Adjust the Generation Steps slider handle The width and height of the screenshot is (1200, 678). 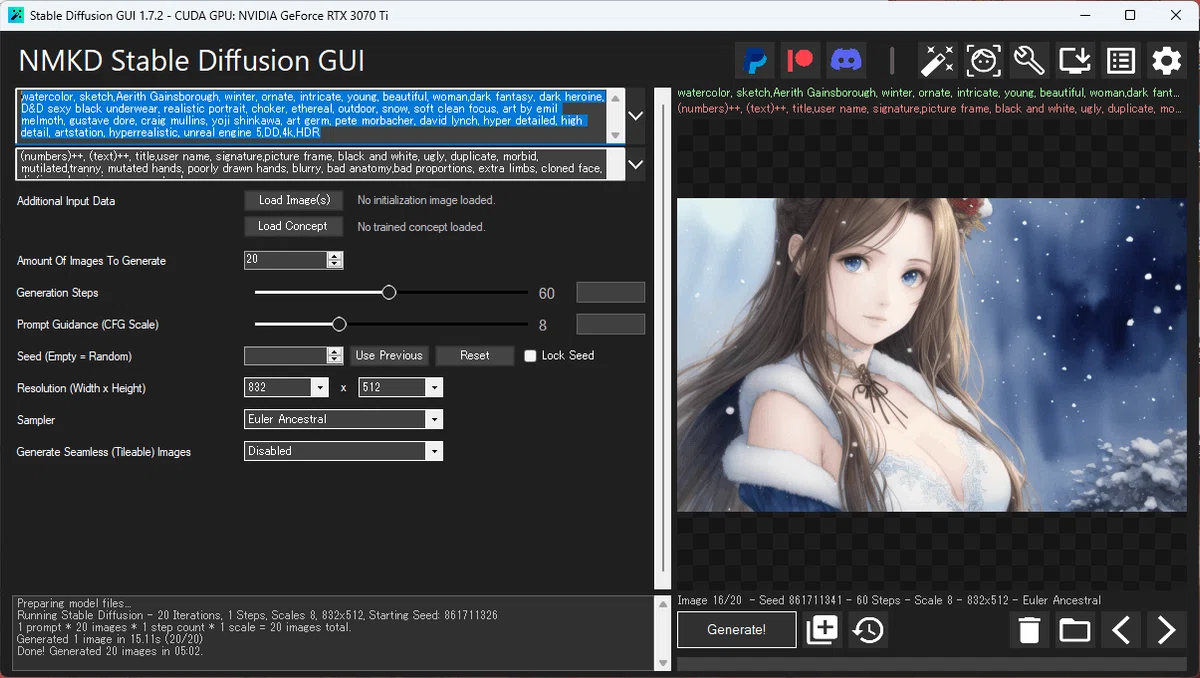click(x=389, y=293)
